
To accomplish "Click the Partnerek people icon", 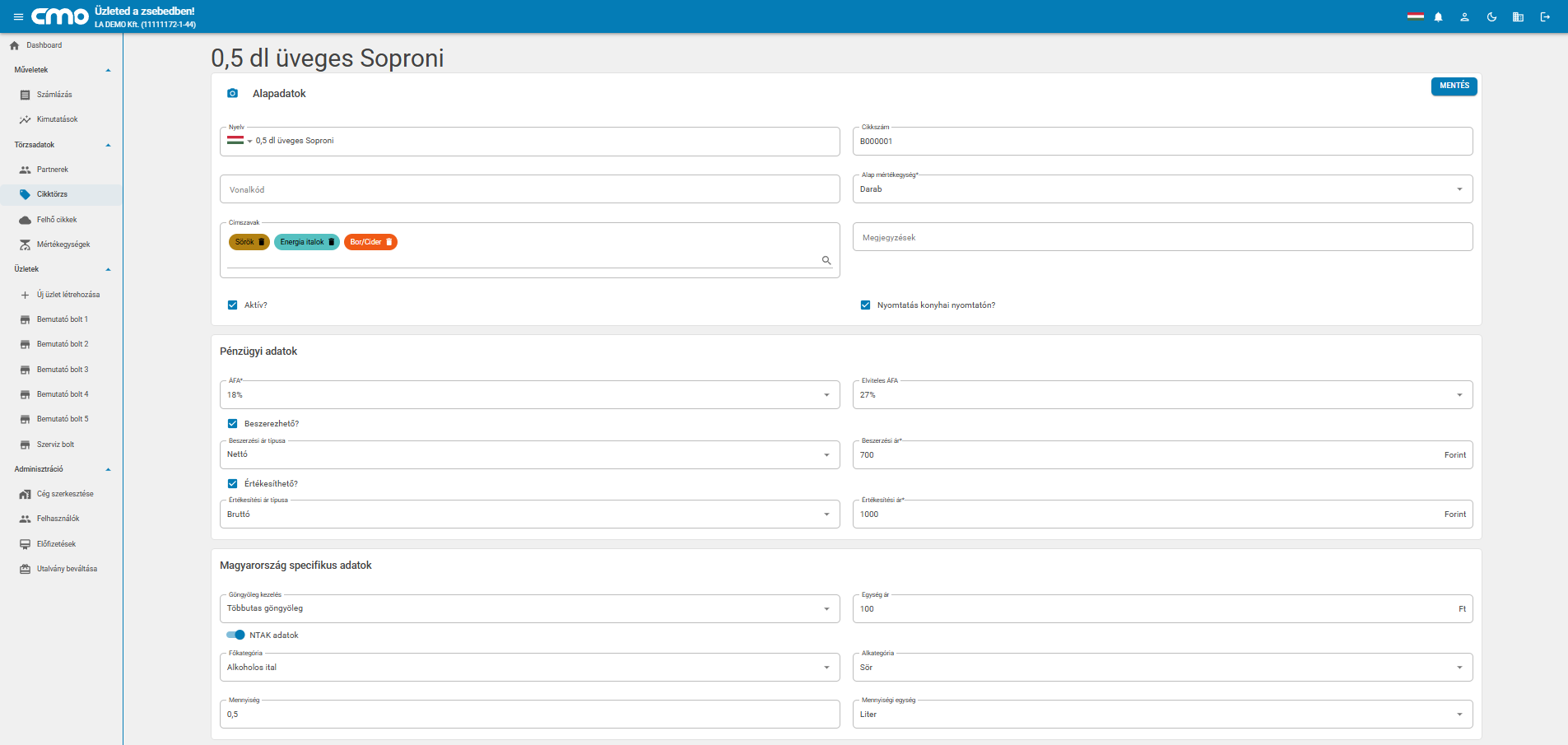I will coord(25,170).
